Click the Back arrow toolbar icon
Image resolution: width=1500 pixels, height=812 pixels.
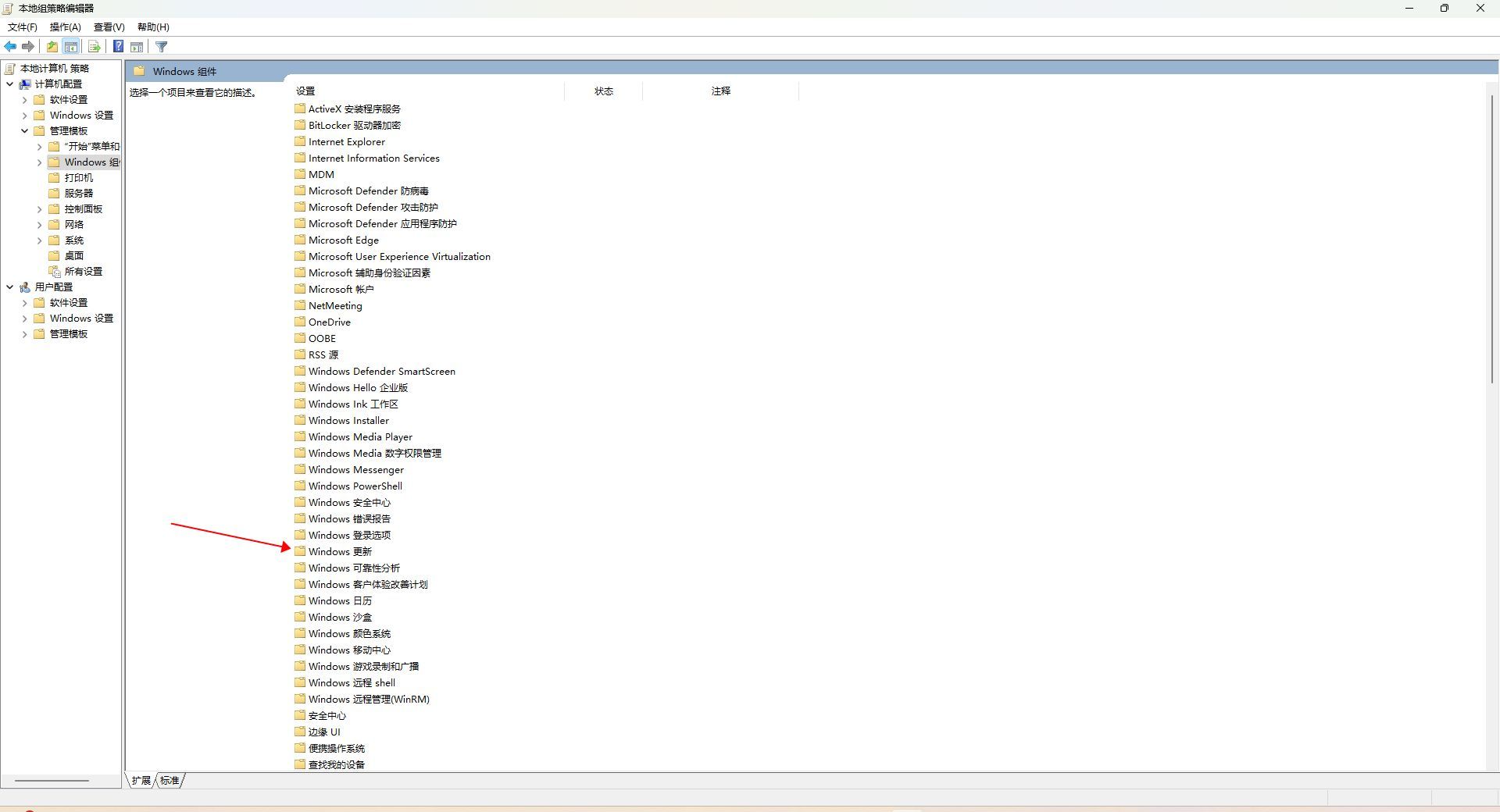[x=10, y=47]
